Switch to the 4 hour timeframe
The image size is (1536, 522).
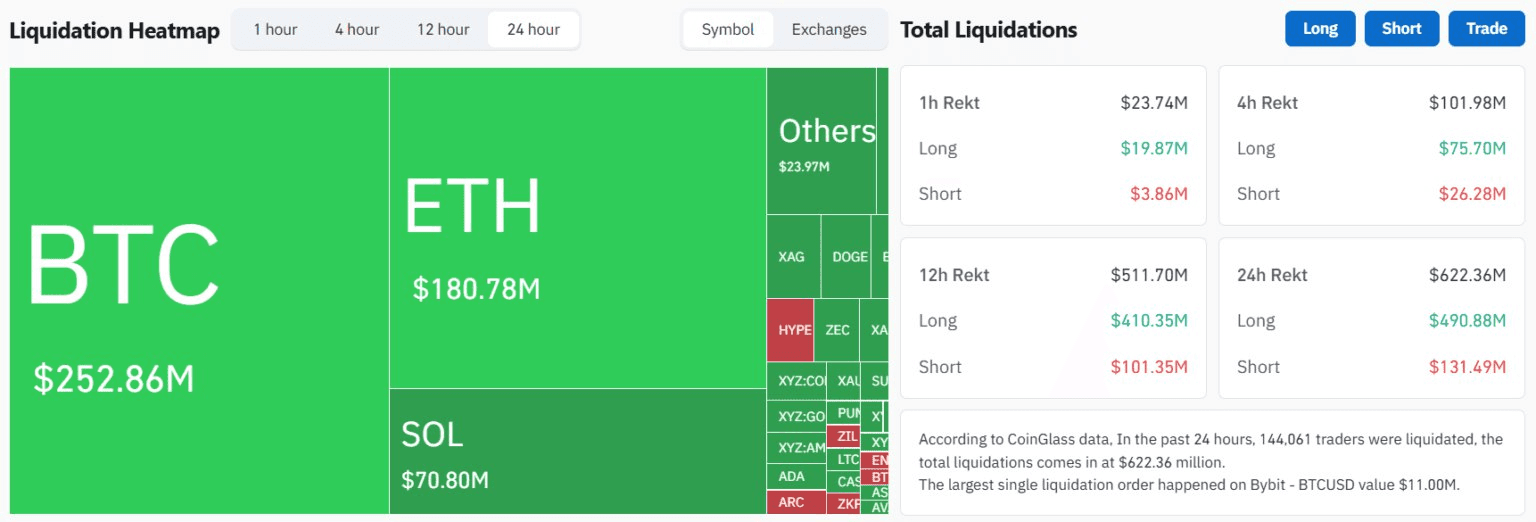click(x=357, y=30)
